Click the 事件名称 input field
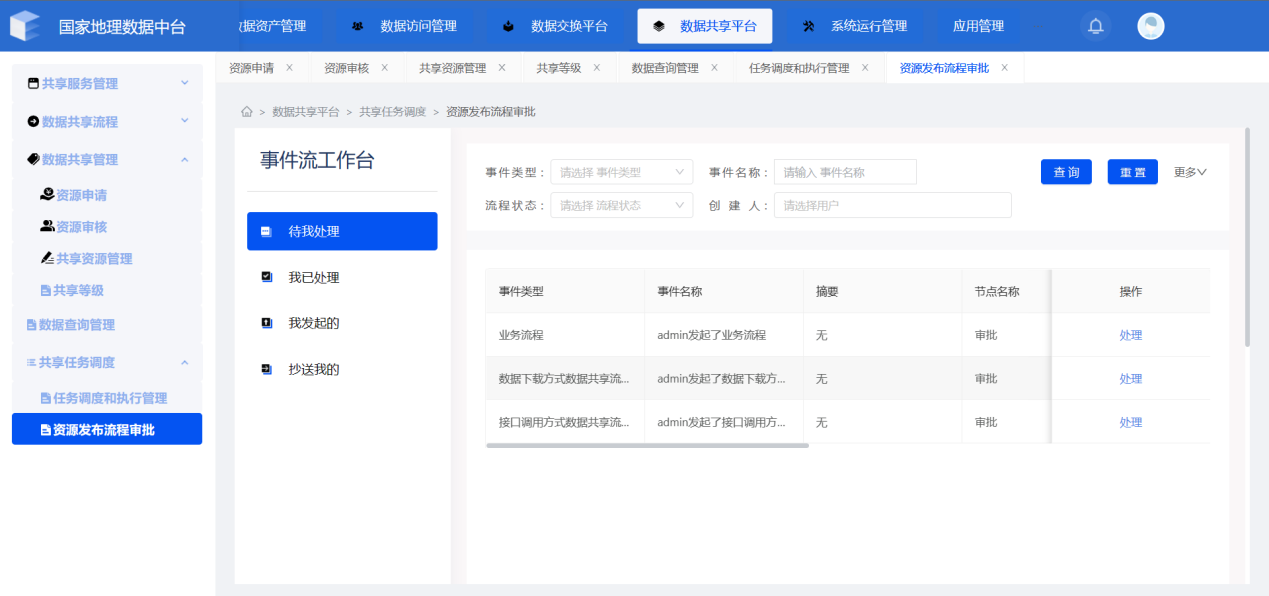Viewport: 1269px width, 596px height. [845, 172]
